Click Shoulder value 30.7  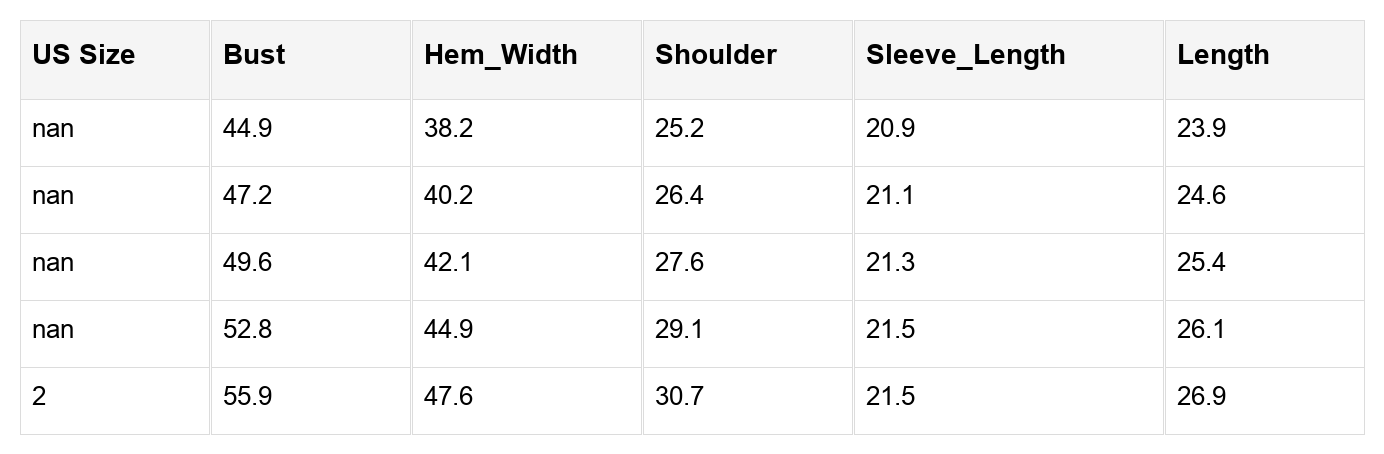[x=679, y=396]
